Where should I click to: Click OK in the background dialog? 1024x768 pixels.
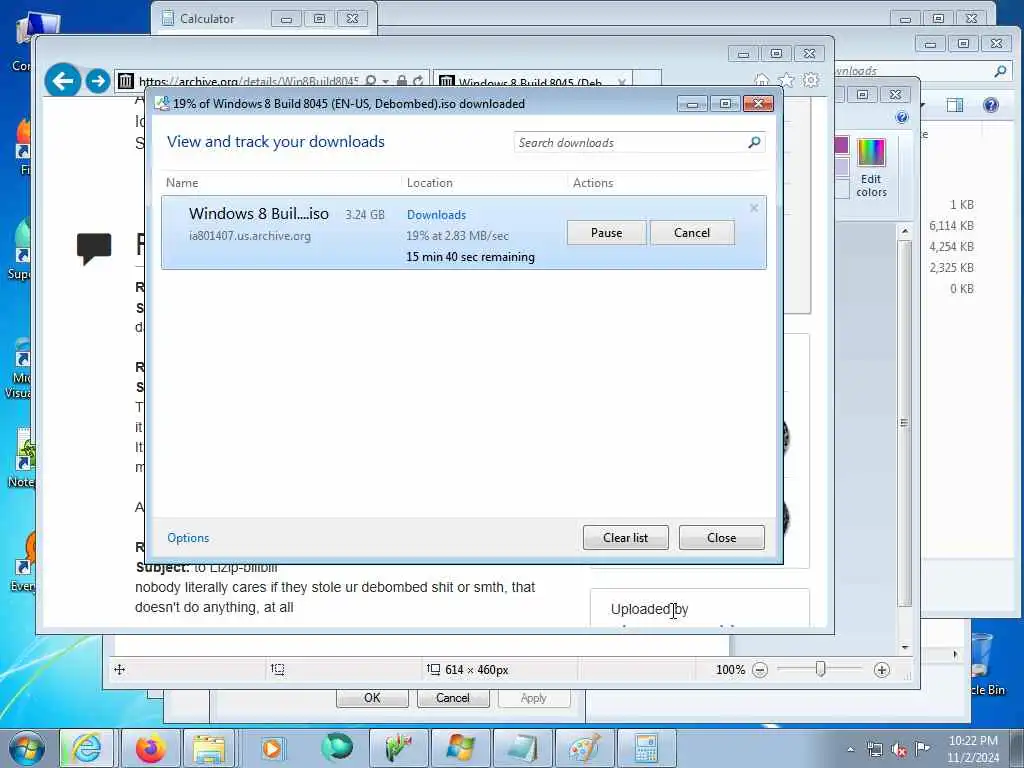(372, 697)
